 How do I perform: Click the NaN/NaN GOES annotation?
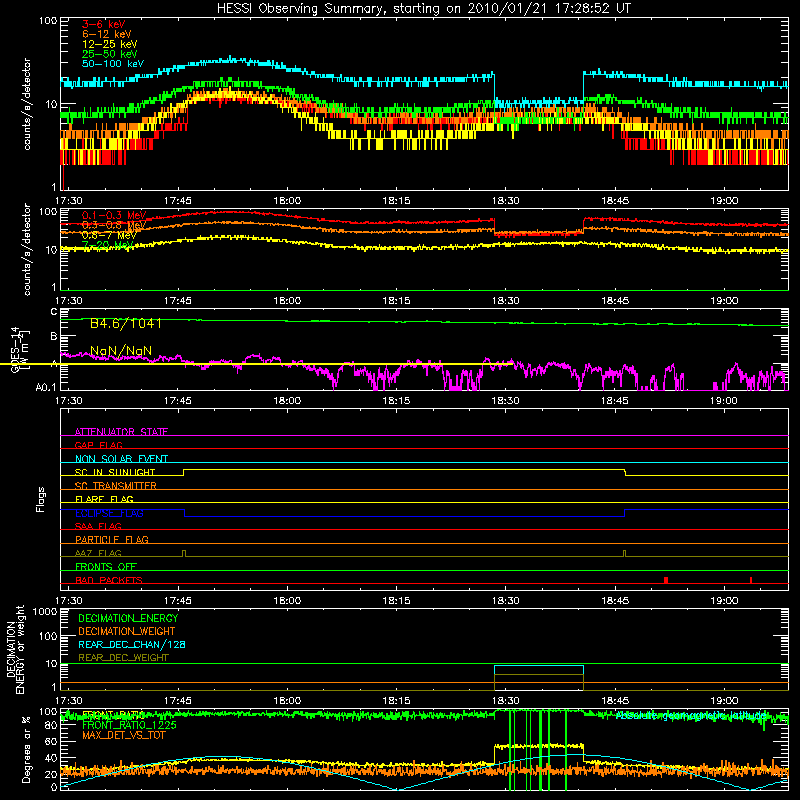click(121, 351)
